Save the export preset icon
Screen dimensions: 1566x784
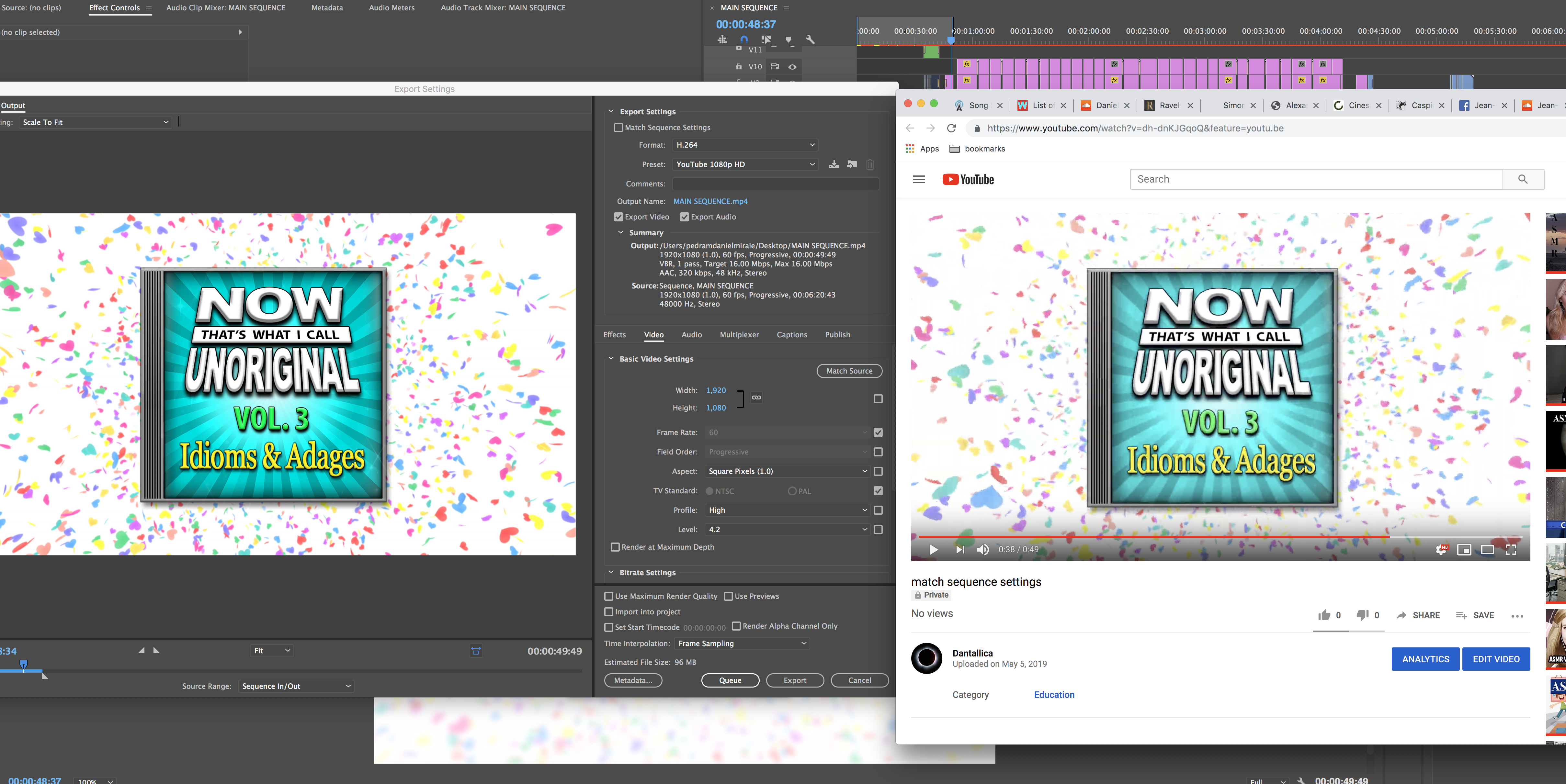[x=834, y=164]
